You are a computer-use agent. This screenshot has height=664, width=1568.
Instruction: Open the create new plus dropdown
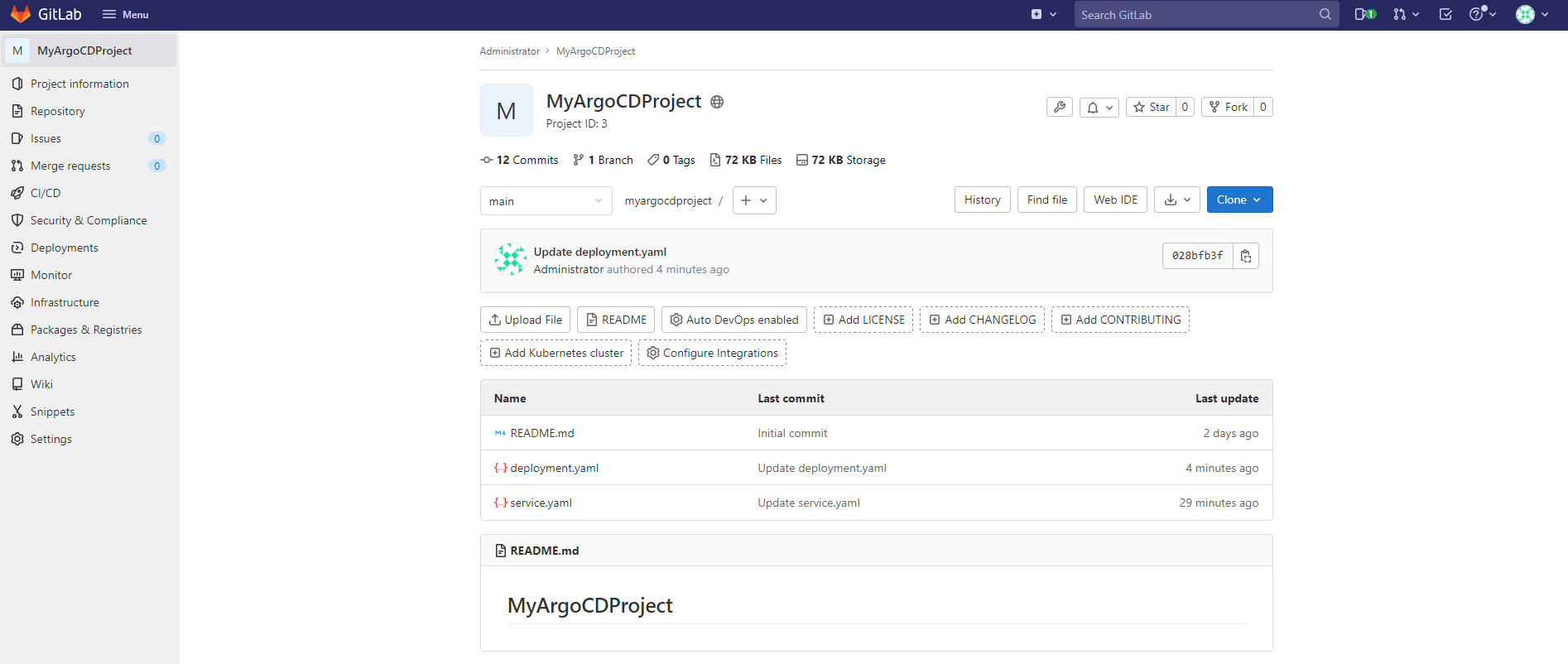pyautogui.click(x=1043, y=14)
